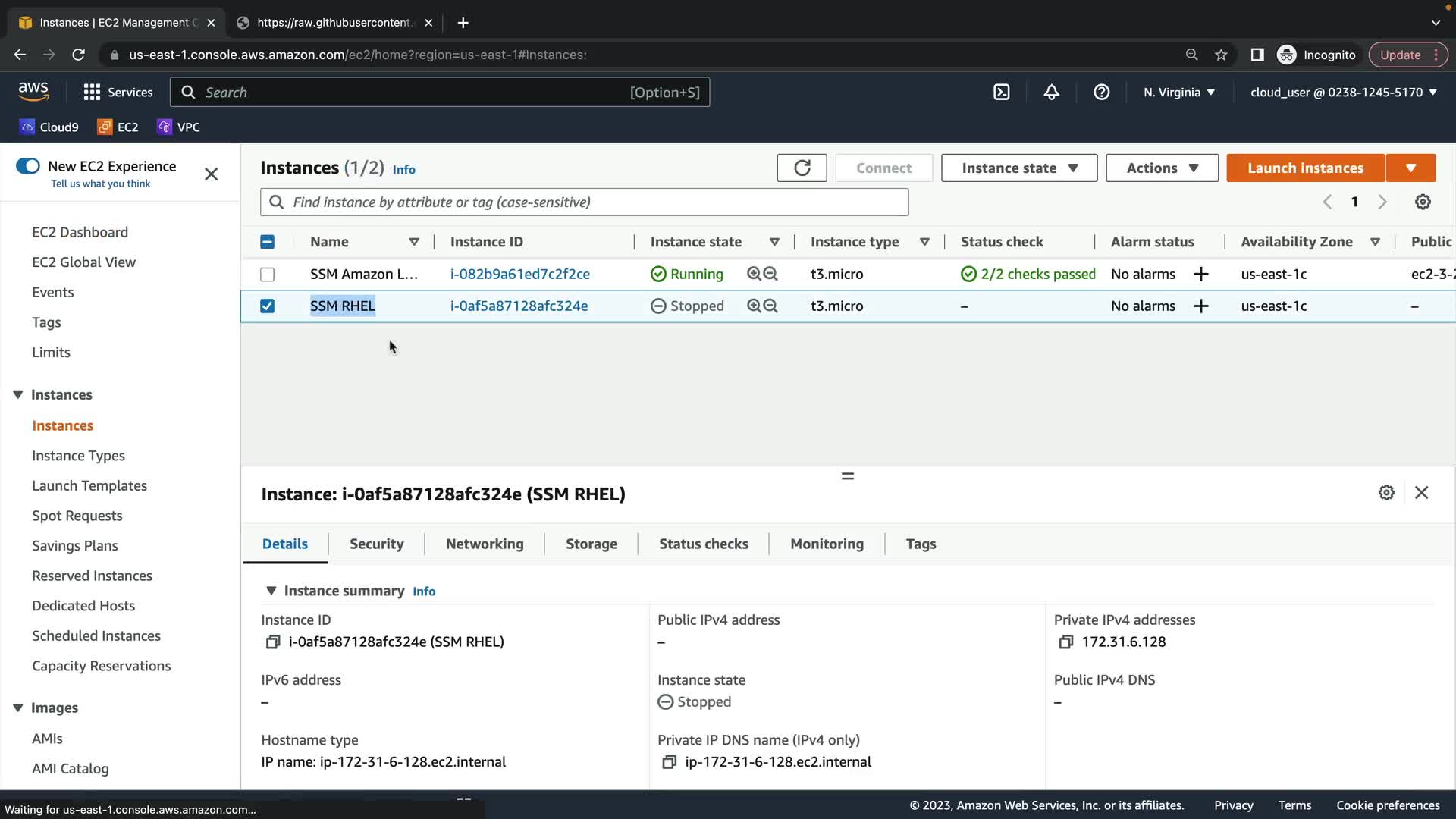Toggle the New EC2 Experience switch
1456x819 pixels.
28,166
